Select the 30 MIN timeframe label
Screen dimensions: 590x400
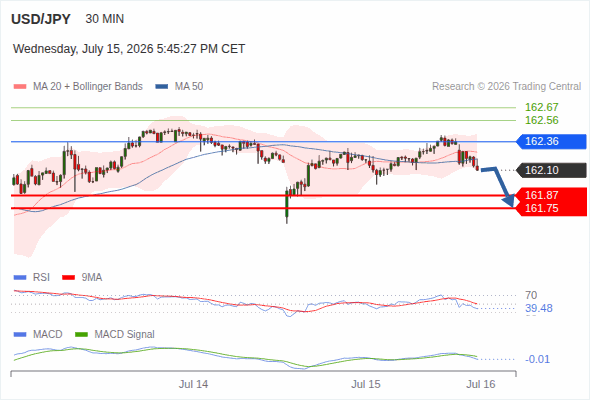[x=105, y=19]
